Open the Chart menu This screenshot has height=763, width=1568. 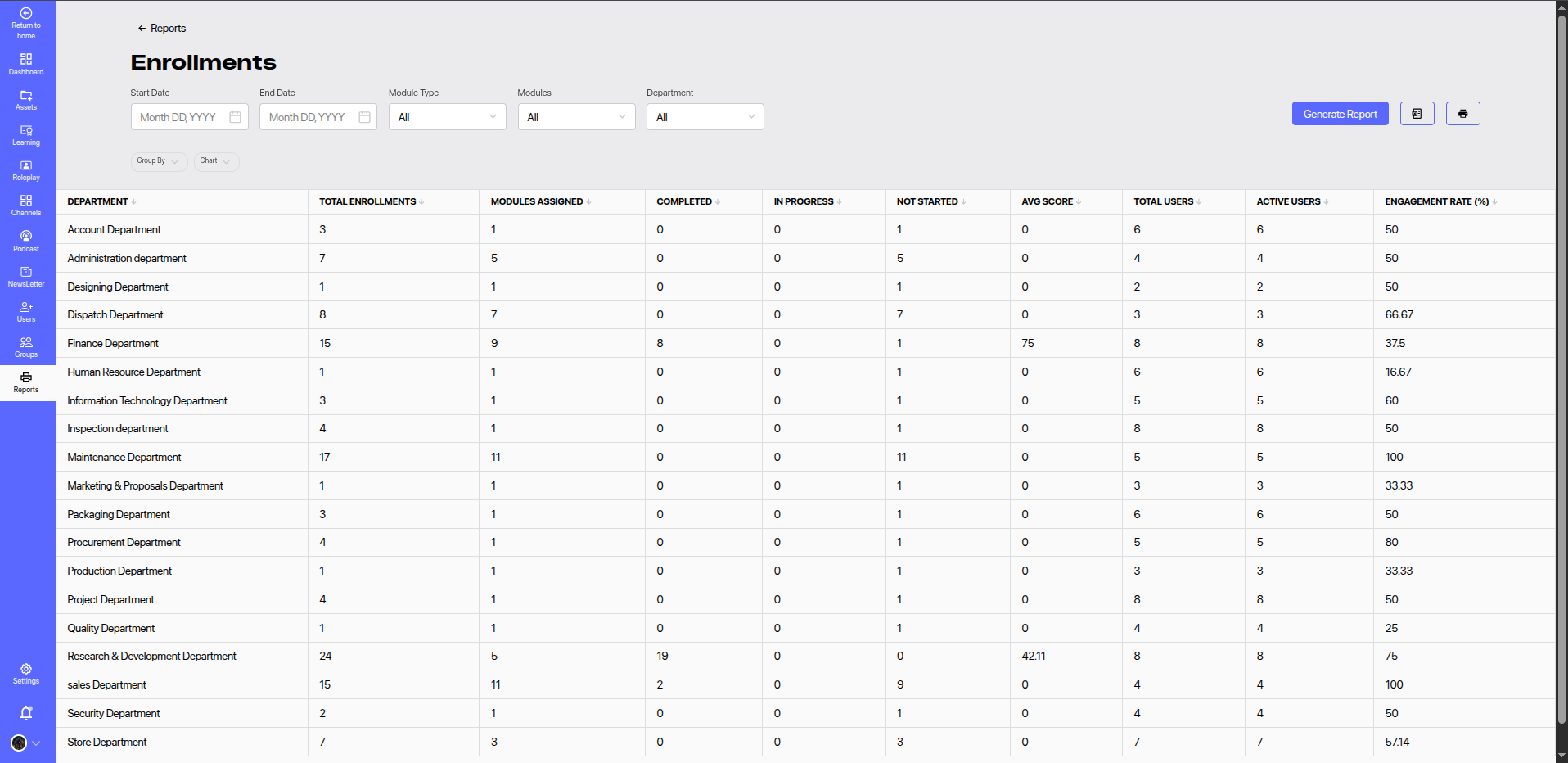(215, 160)
